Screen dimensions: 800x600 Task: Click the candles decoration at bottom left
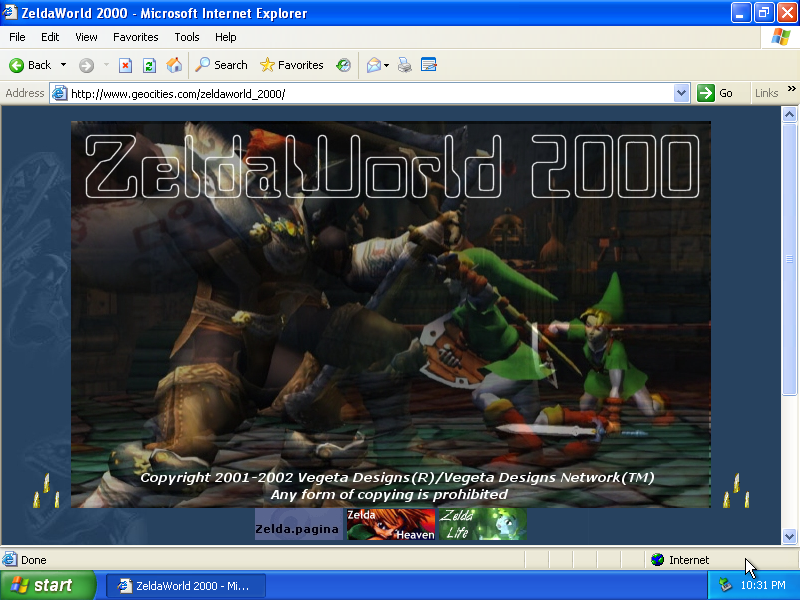coord(46,491)
